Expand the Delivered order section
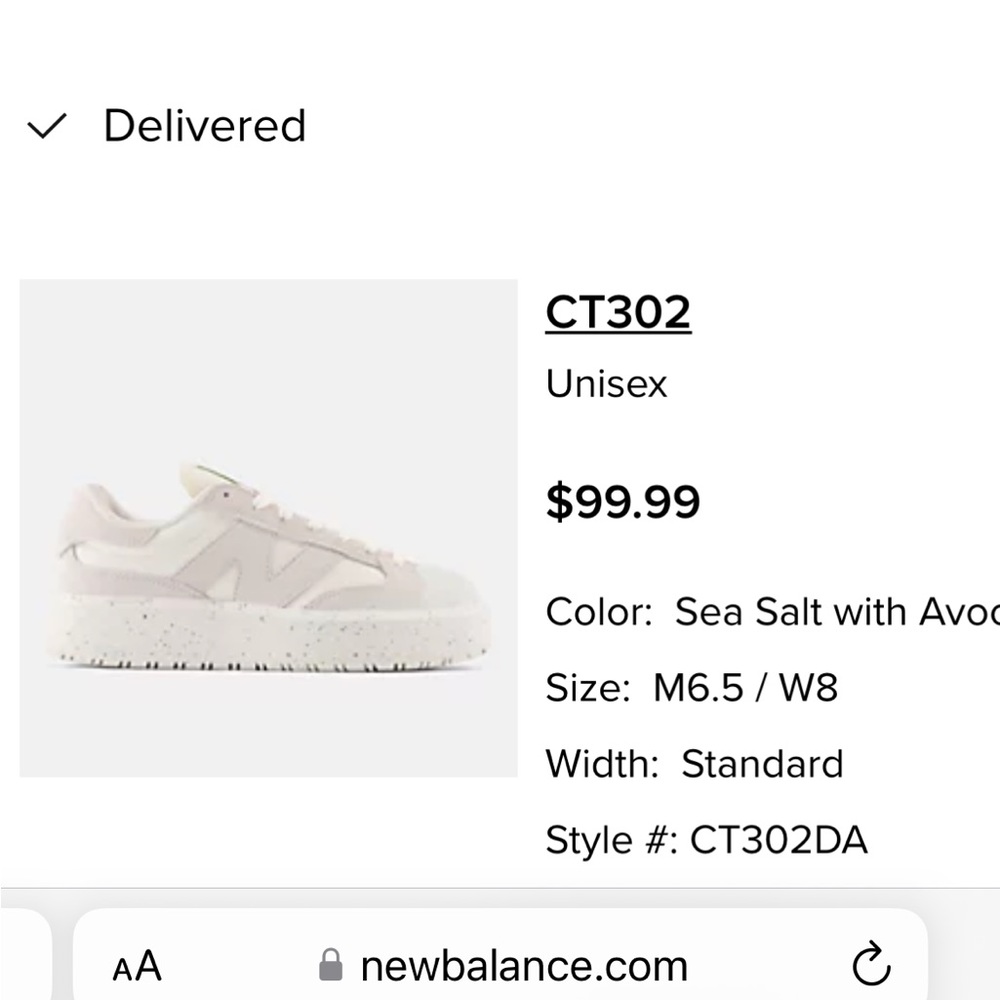 [x=205, y=125]
